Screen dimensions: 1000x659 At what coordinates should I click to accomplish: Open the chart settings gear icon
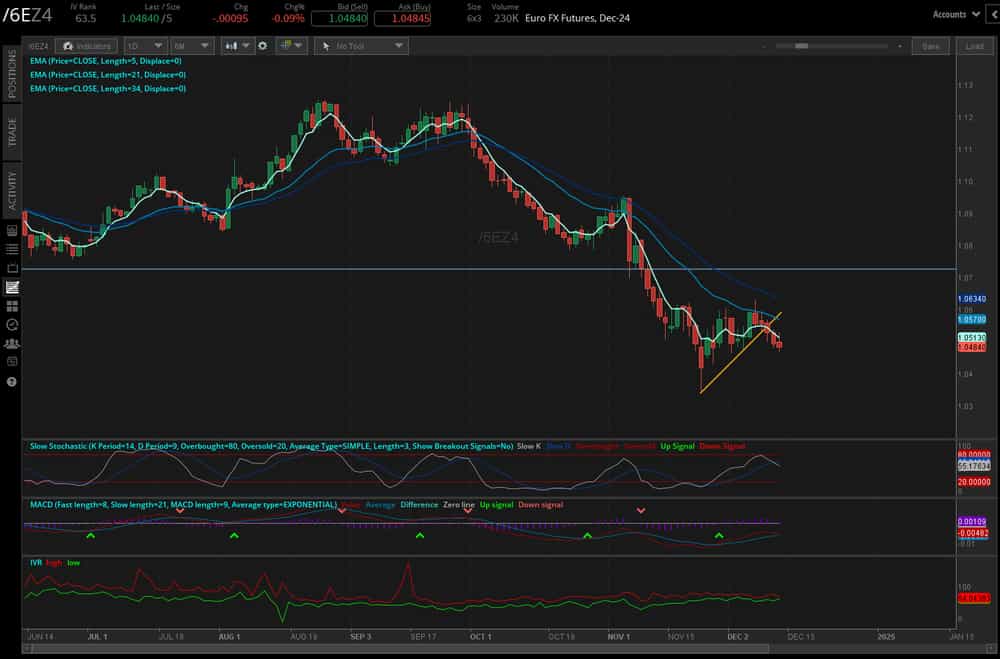pos(260,45)
